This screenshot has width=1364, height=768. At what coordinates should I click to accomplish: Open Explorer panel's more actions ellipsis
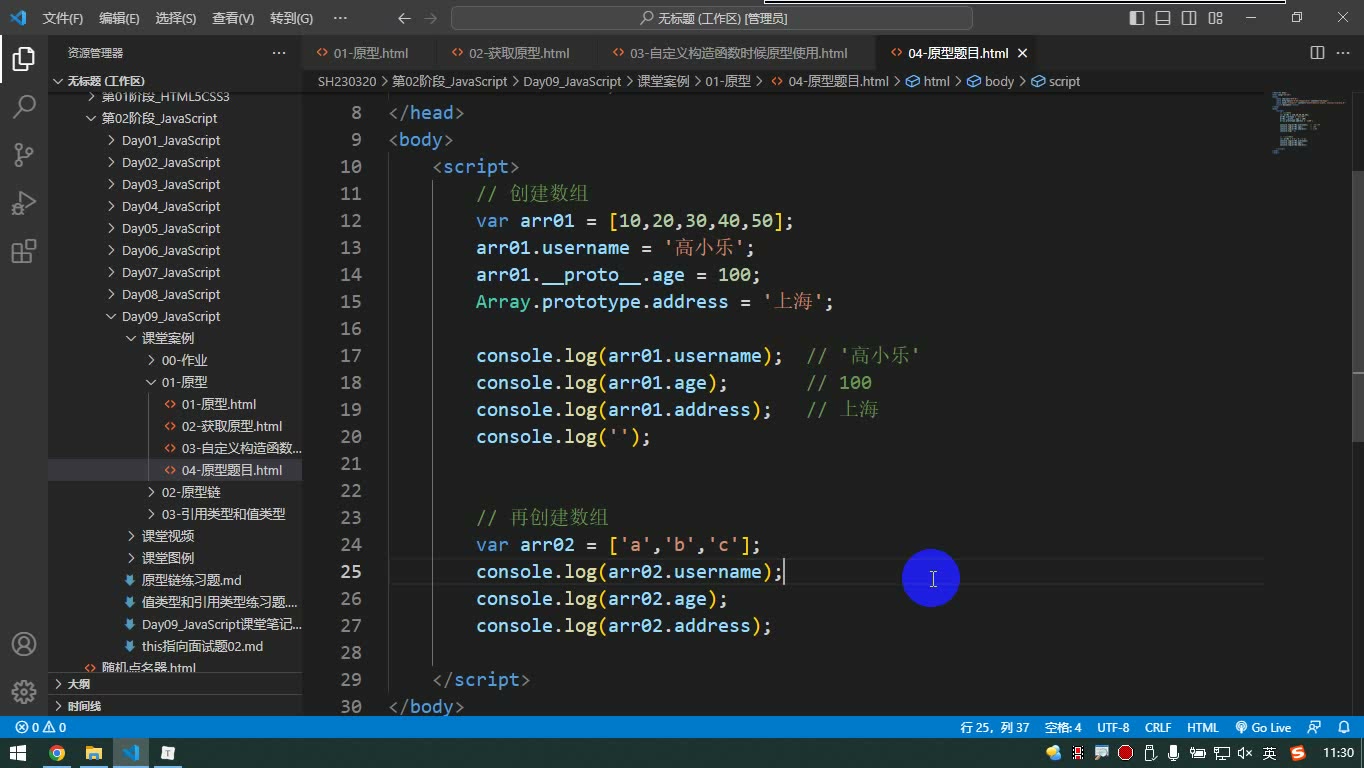[279, 53]
